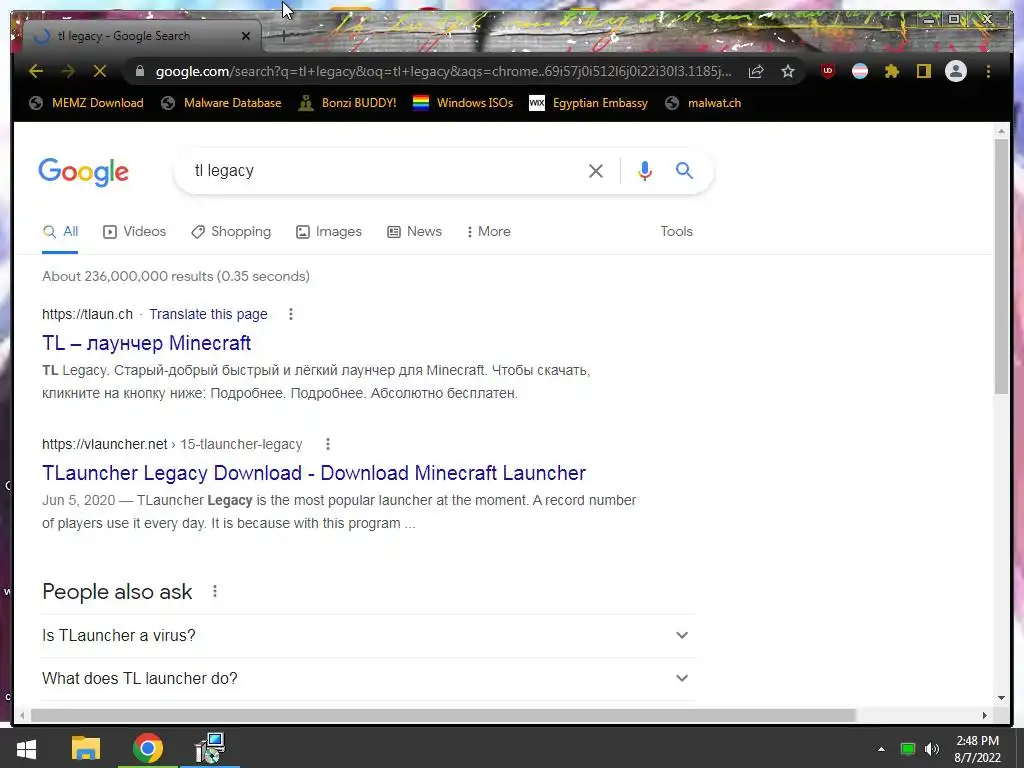Open a new tab
This screenshot has height=768, width=1024.
[284, 36]
